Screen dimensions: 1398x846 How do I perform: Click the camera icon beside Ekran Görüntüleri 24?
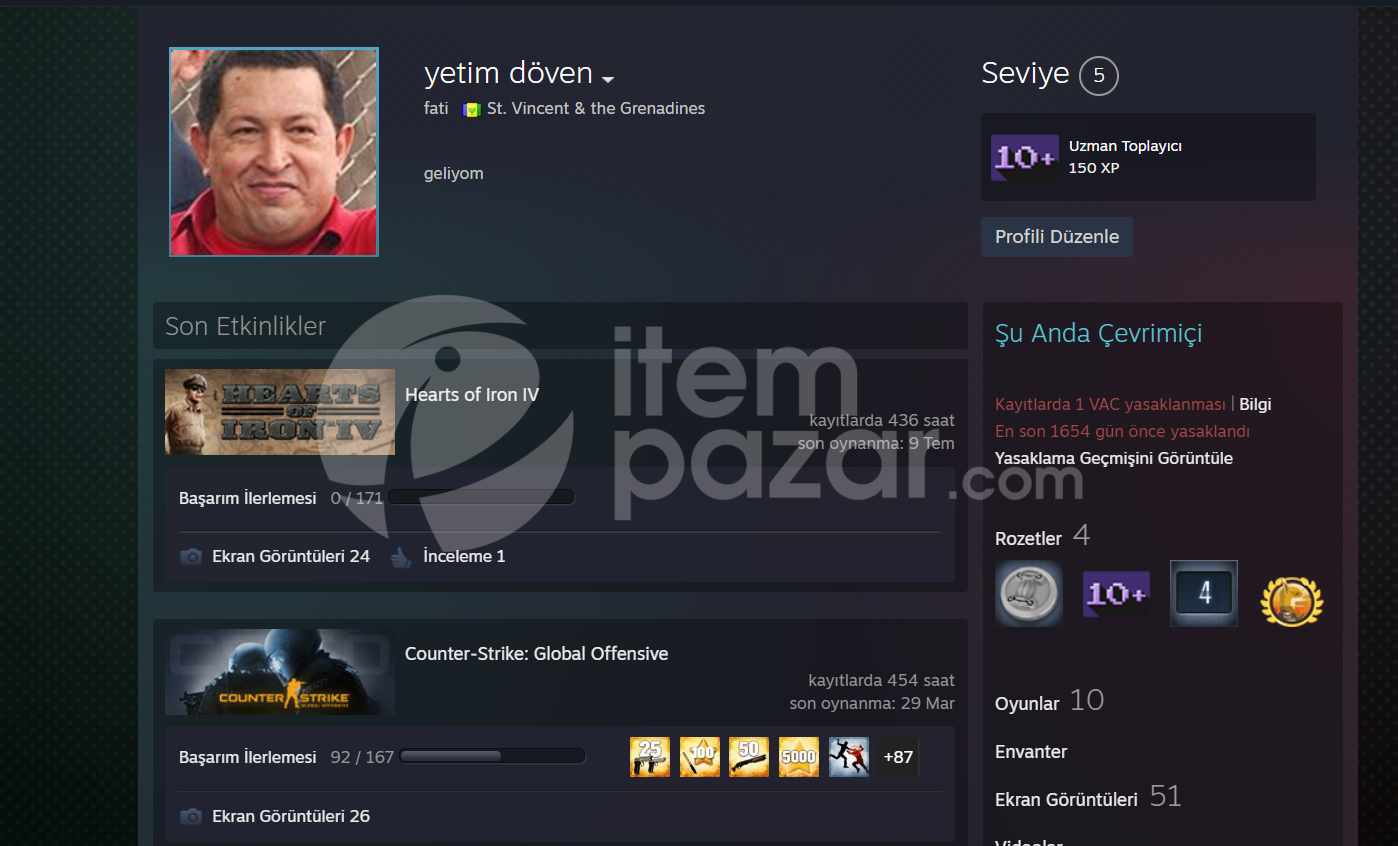191,556
